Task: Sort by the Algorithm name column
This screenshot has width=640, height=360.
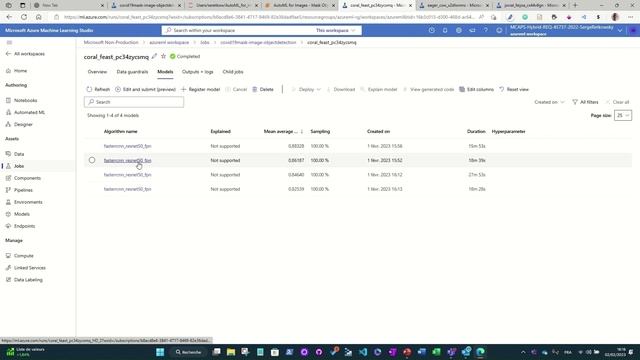Action: tap(120, 131)
